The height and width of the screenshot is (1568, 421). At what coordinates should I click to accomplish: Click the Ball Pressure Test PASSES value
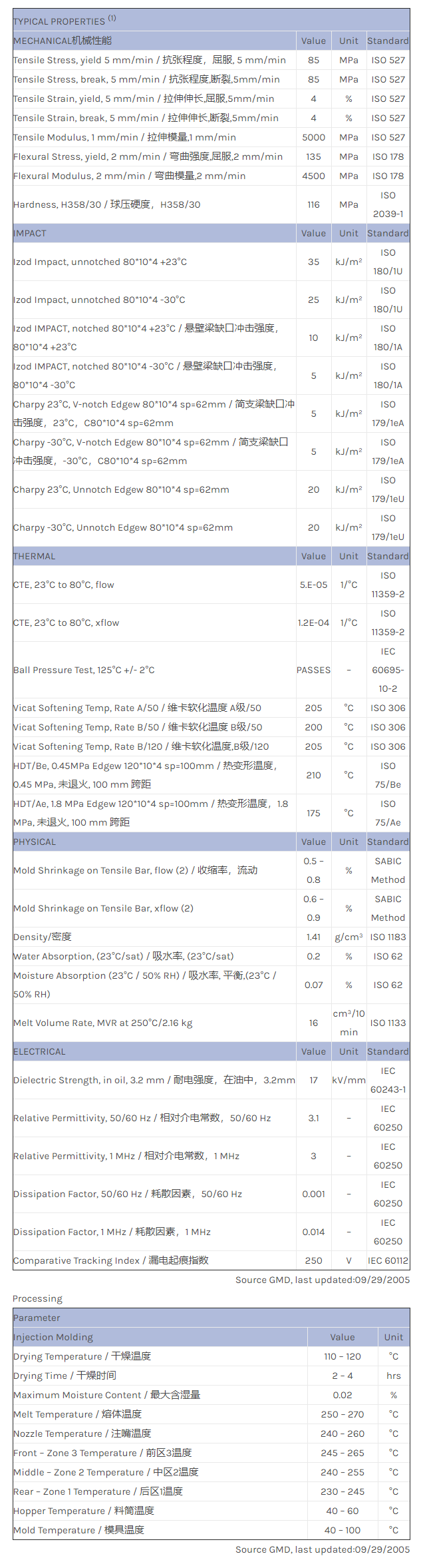coord(313,670)
